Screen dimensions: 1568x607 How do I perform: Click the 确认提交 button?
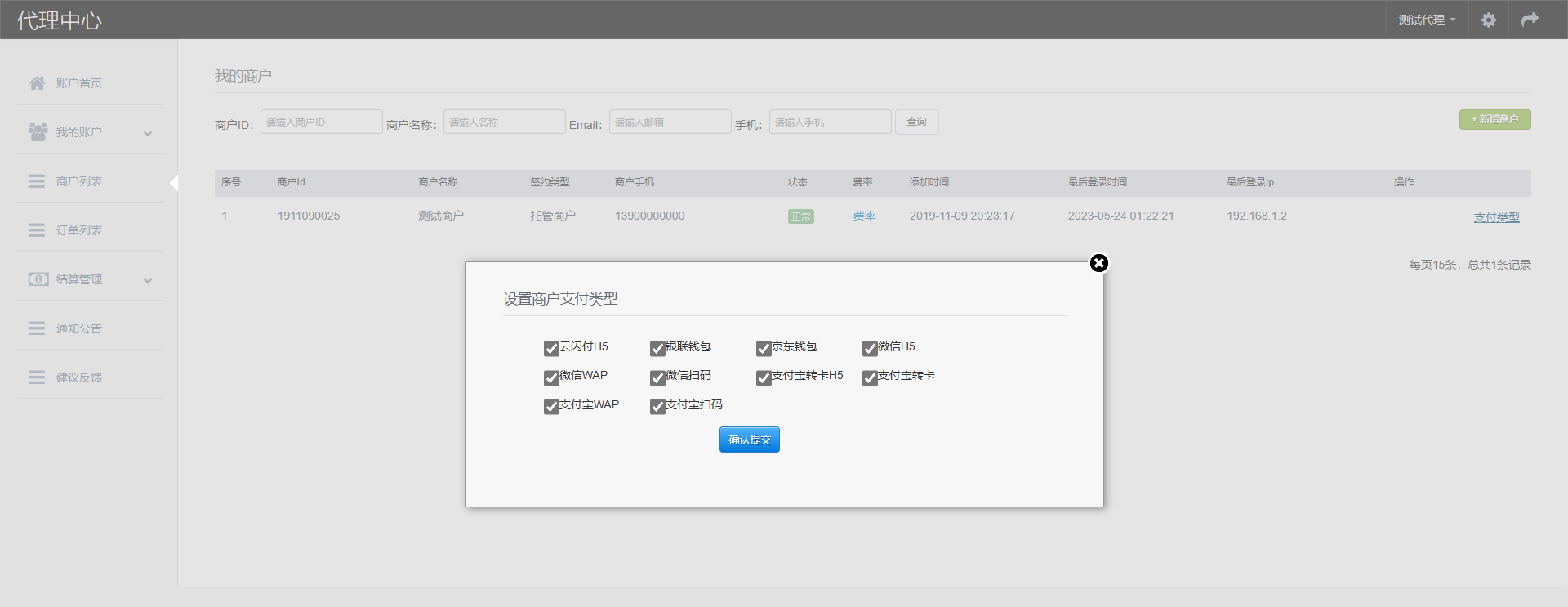(x=749, y=440)
